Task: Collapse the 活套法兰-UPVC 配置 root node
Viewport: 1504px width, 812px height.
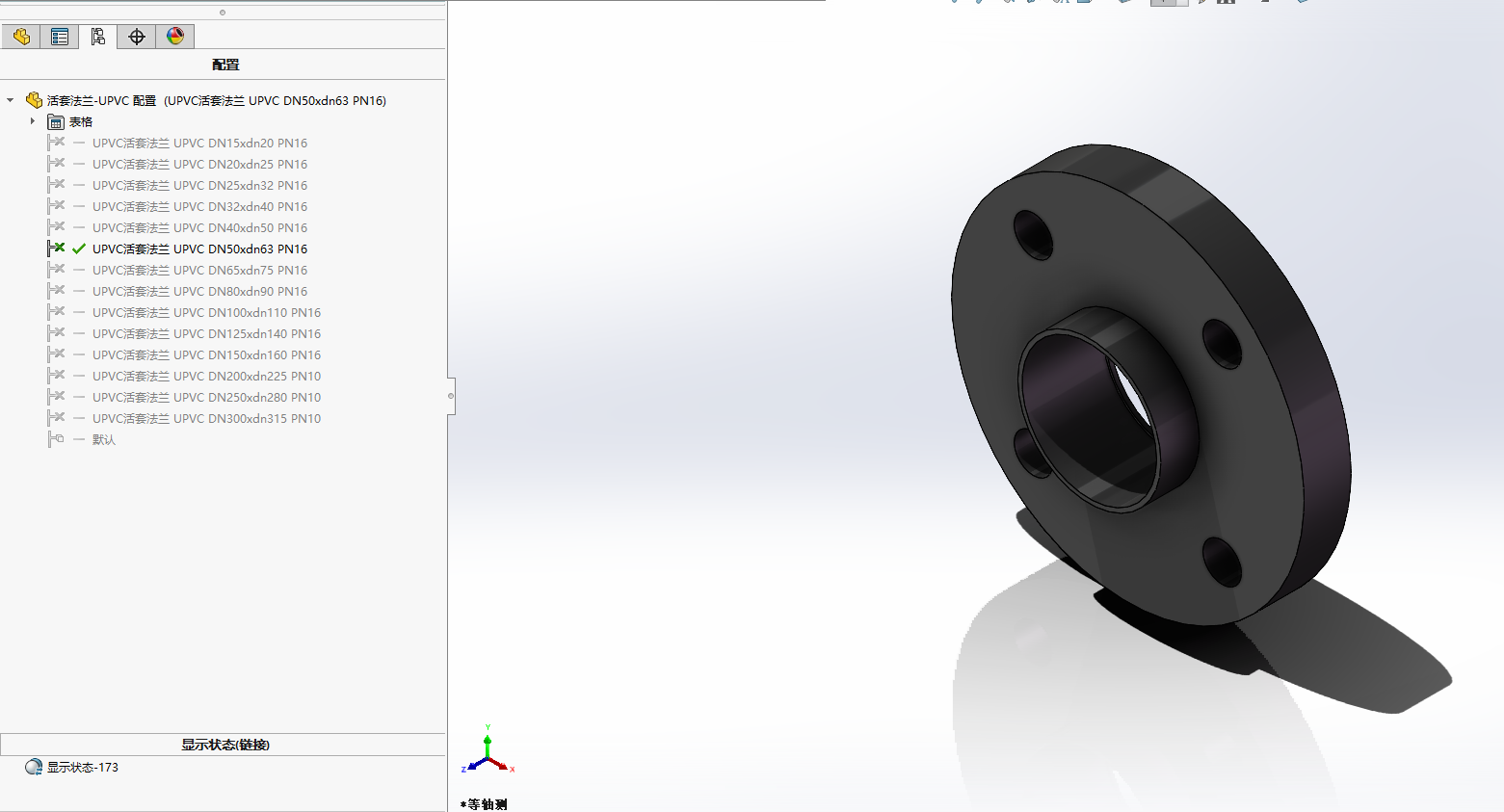Action: [11, 100]
